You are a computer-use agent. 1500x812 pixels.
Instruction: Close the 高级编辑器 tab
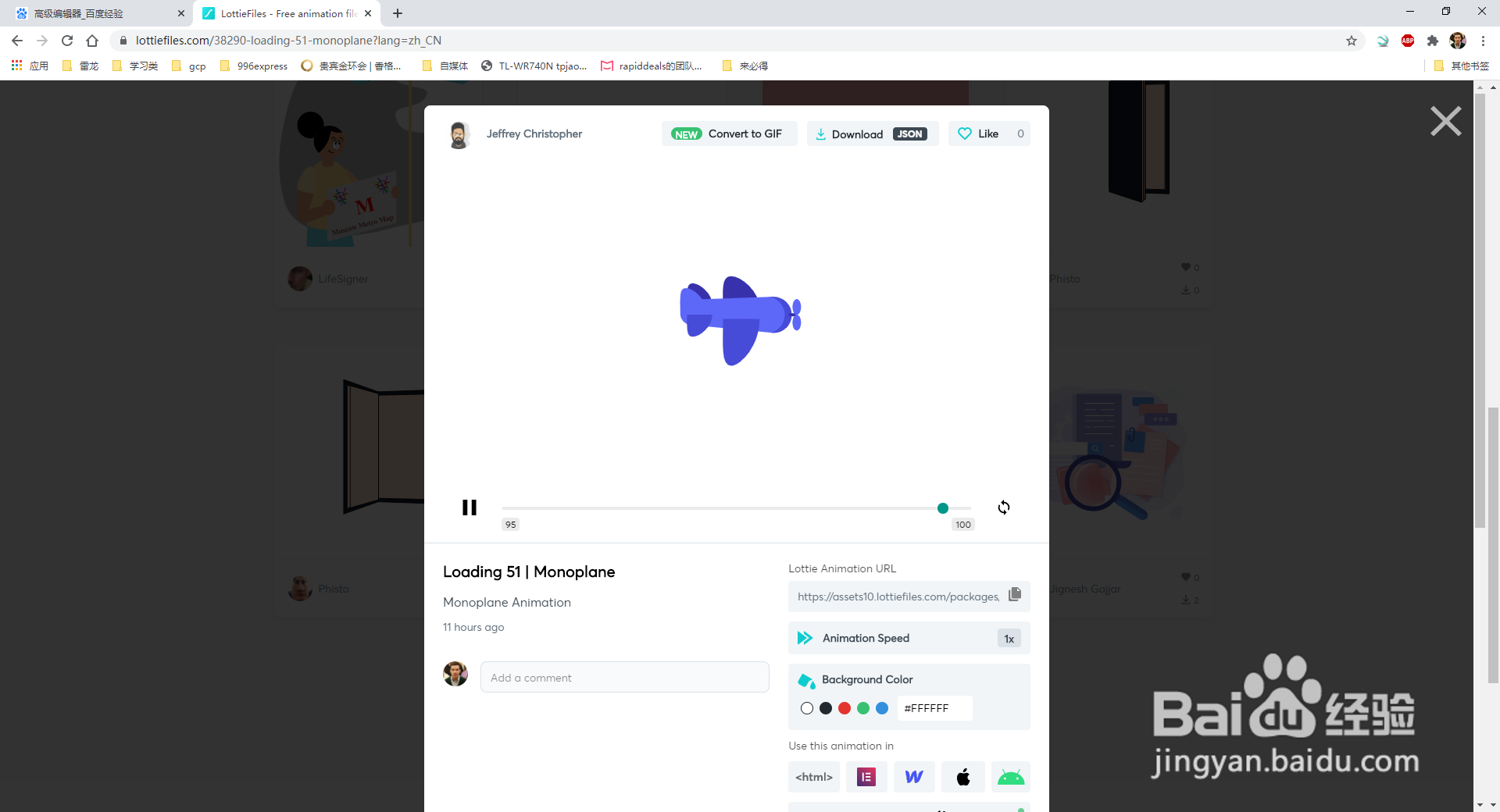[x=181, y=13]
